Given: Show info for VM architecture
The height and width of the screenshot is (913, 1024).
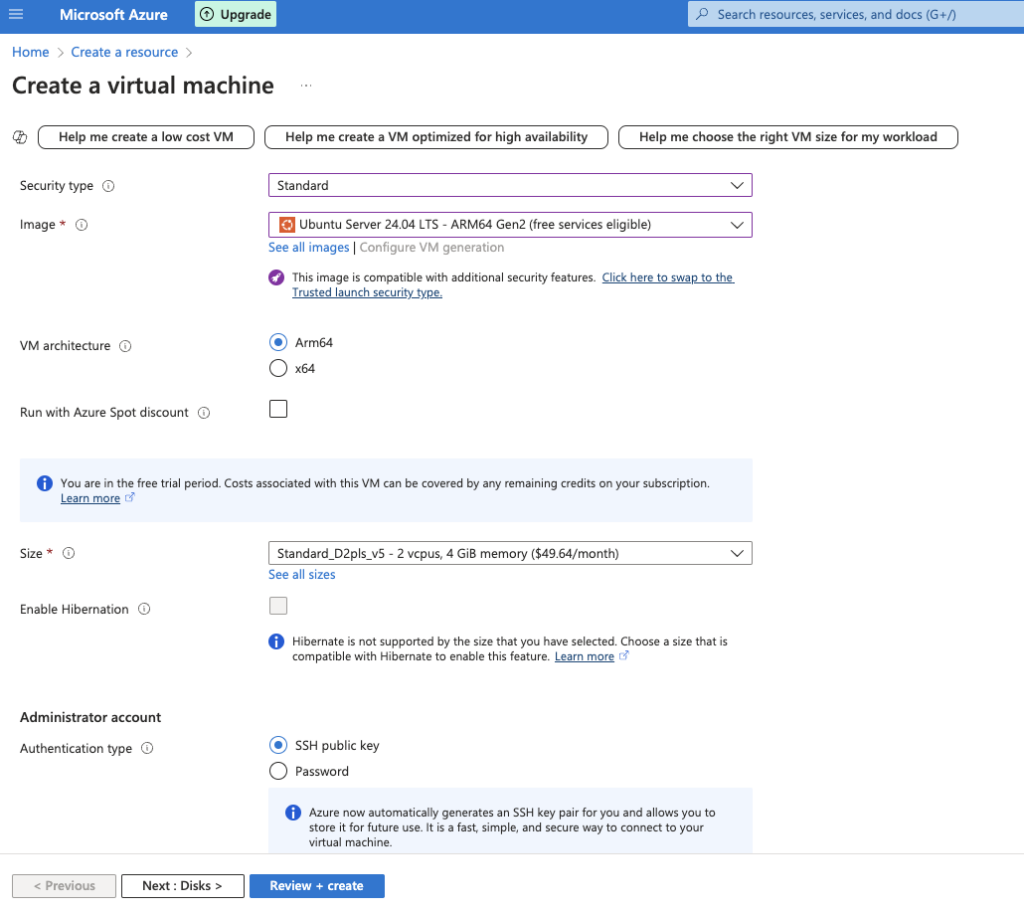Looking at the screenshot, I should tap(125, 346).
